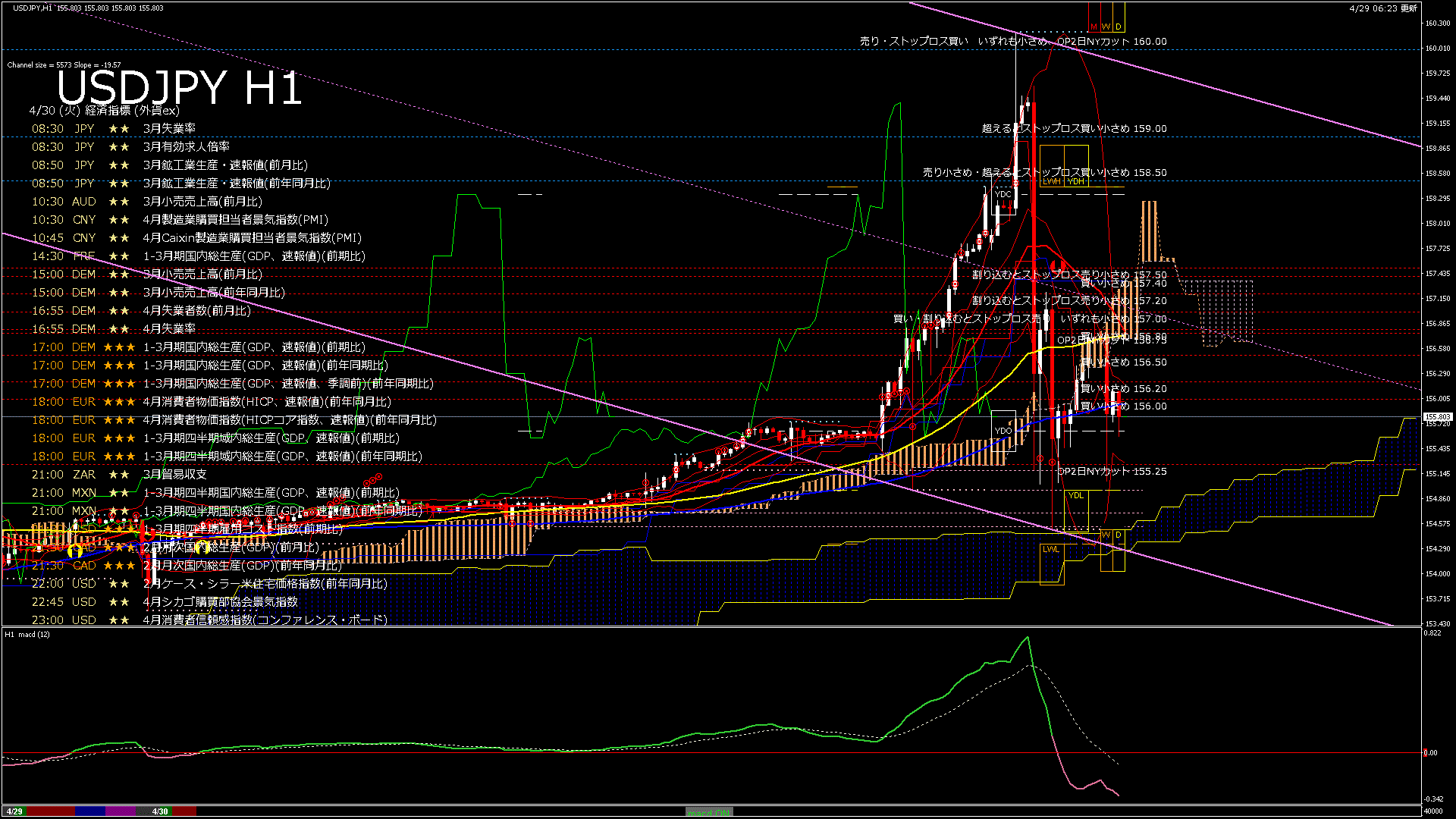Click the 4/29 06:23 更新 timestamp
1456x819 pixels.
(x=1383, y=8)
